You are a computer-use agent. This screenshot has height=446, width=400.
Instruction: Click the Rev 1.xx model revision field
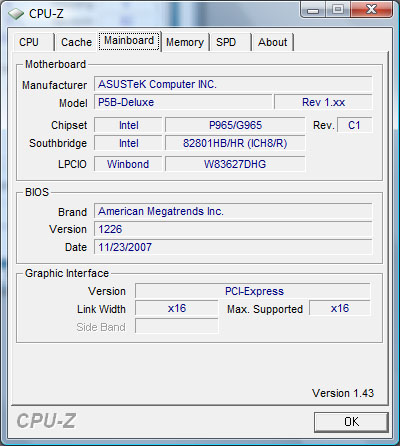point(323,102)
